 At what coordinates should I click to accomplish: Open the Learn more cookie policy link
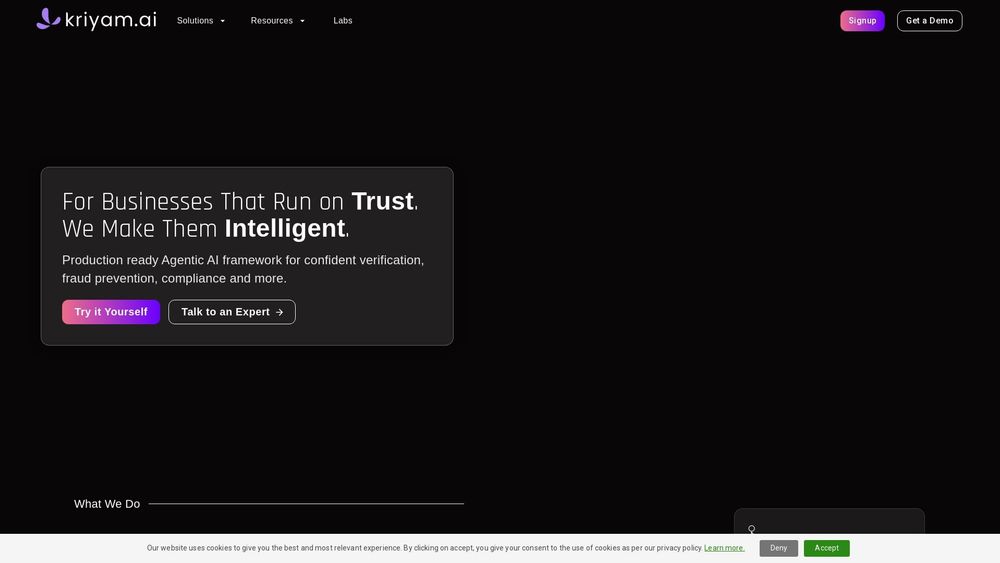point(724,548)
